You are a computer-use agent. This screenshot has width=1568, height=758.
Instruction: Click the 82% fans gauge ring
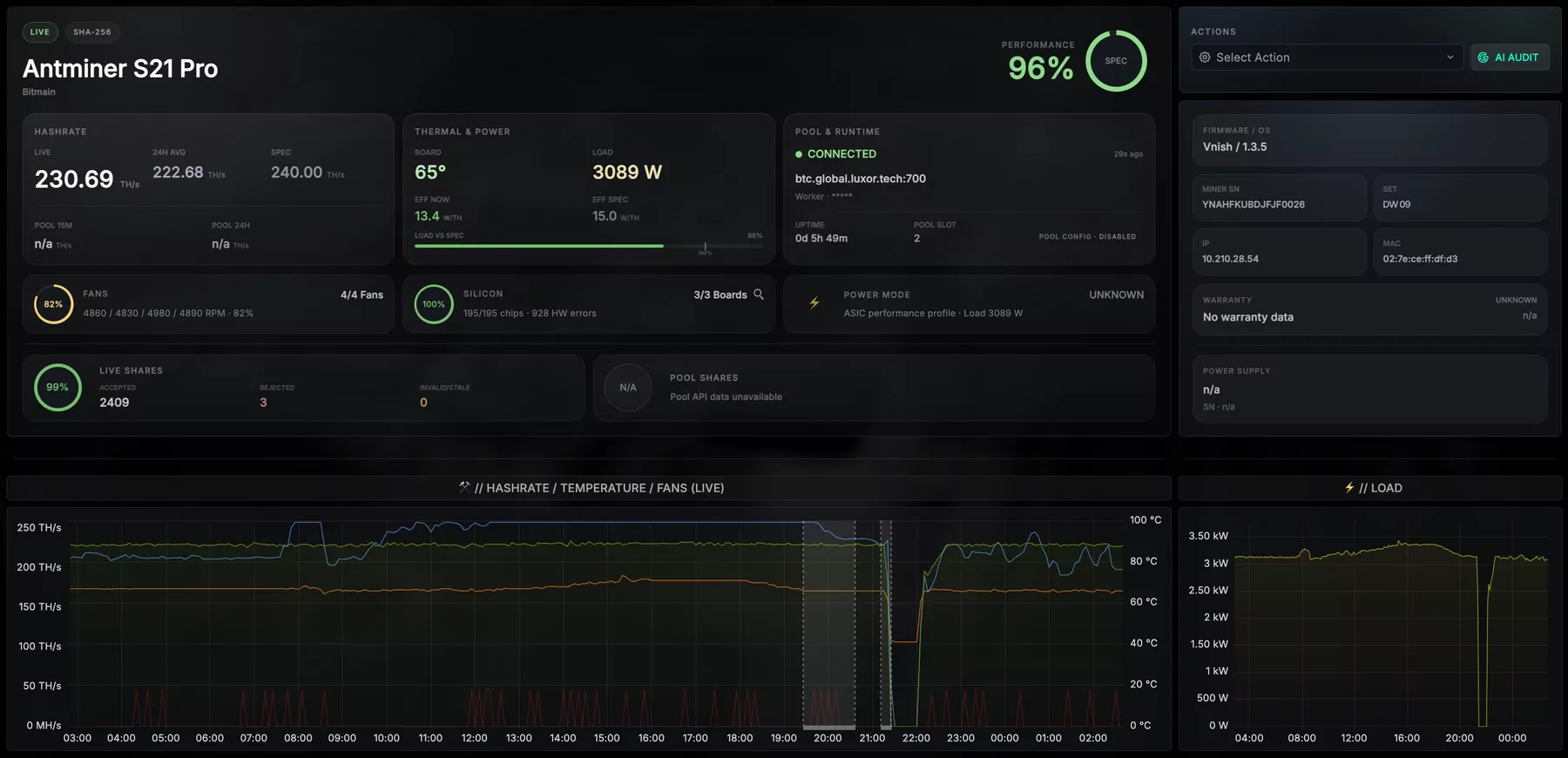(53, 304)
